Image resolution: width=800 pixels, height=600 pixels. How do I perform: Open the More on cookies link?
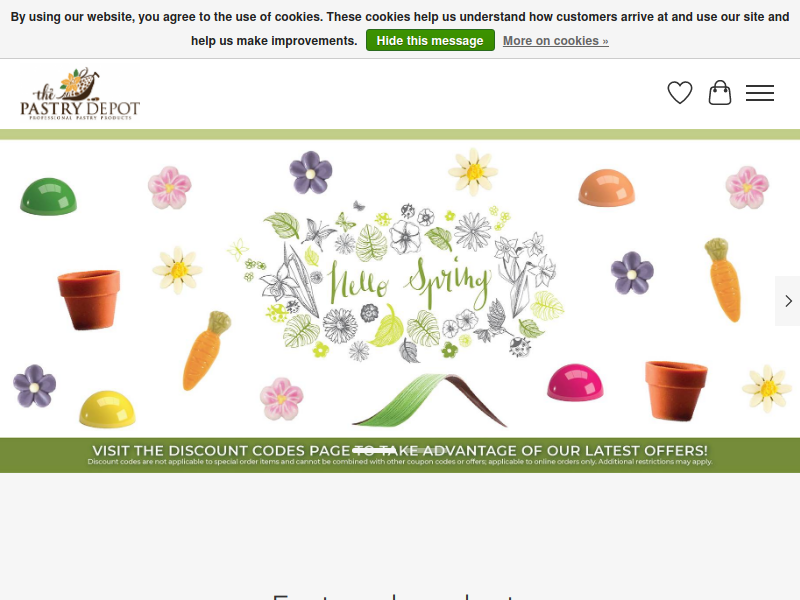pyautogui.click(x=556, y=41)
